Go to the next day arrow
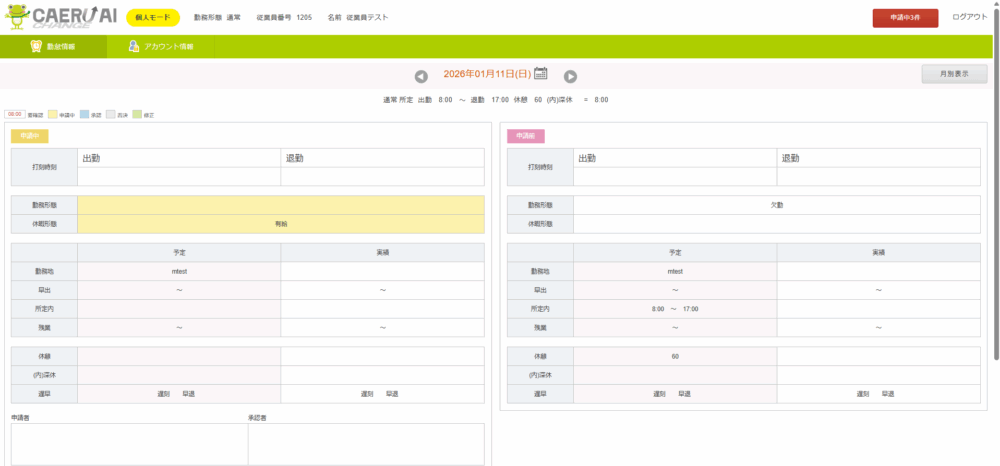 click(570, 76)
